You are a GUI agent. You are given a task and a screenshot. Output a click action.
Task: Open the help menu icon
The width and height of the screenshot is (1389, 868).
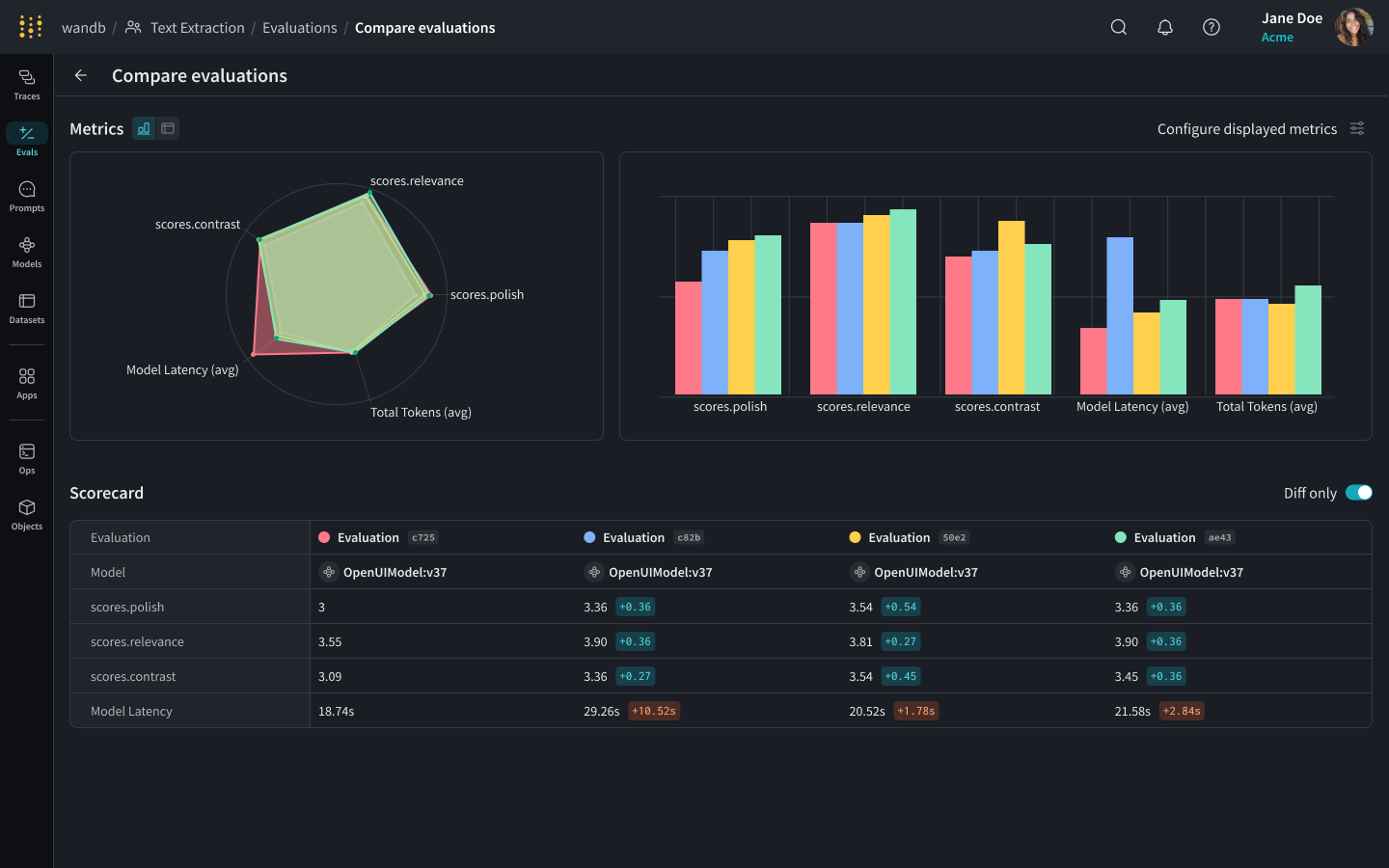(x=1211, y=27)
